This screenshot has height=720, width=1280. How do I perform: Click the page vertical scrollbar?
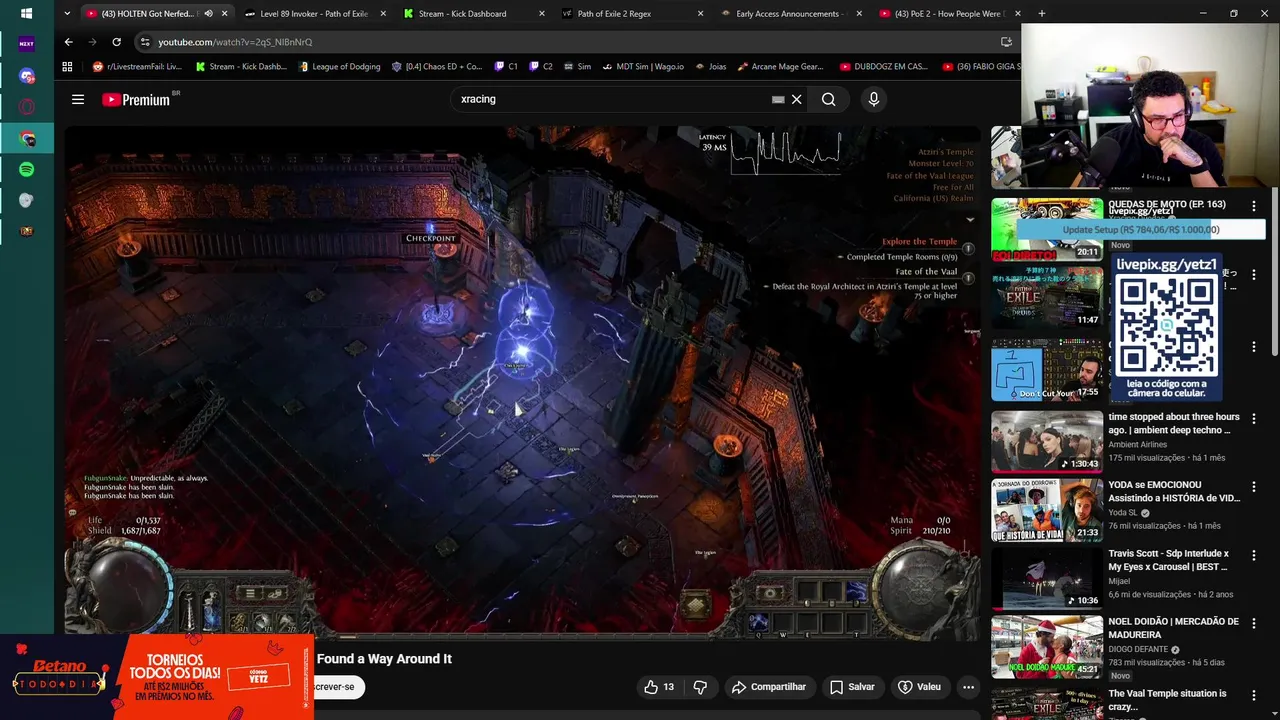(1275, 270)
